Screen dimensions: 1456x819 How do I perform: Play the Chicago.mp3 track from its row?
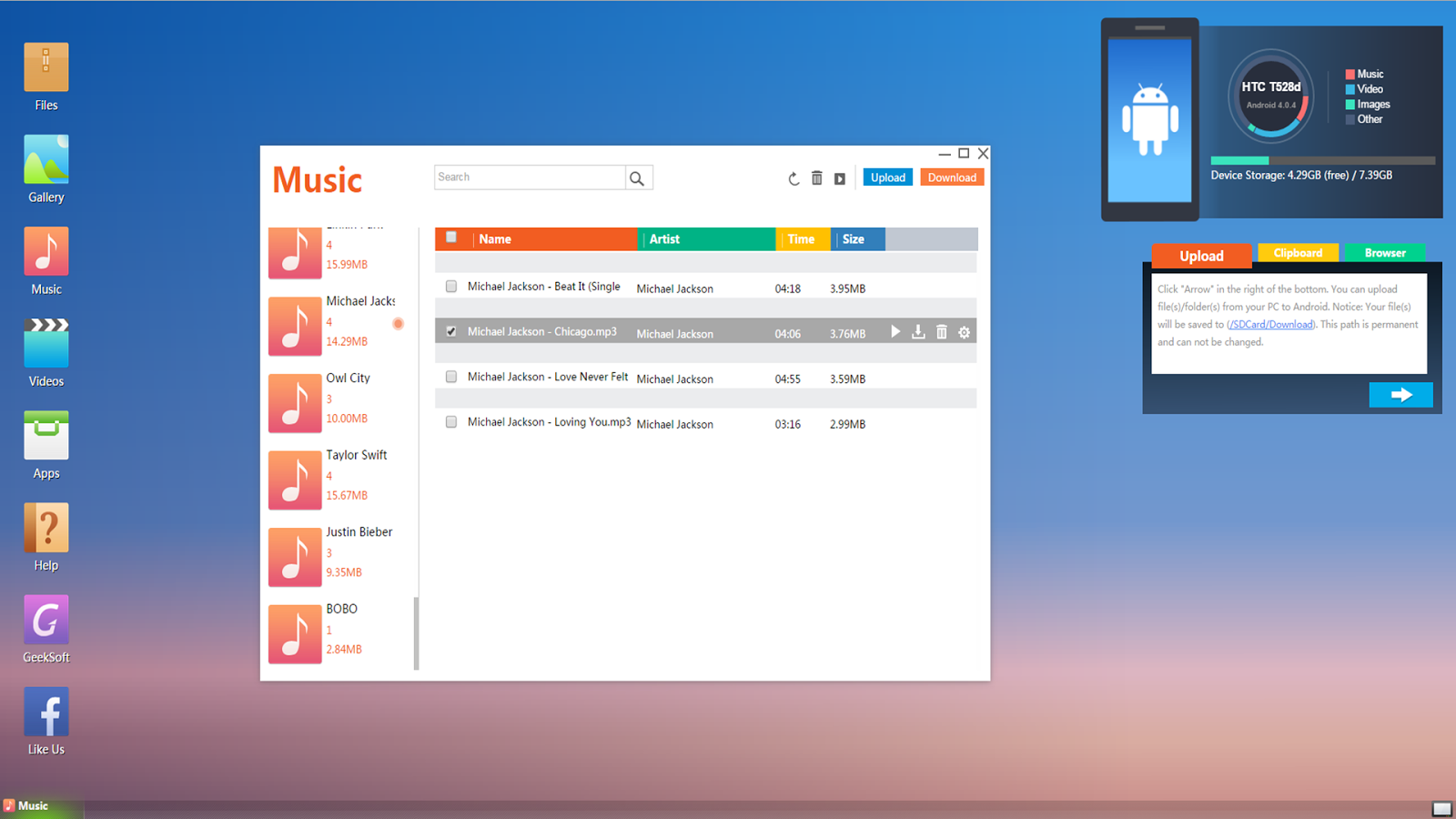click(x=895, y=332)
